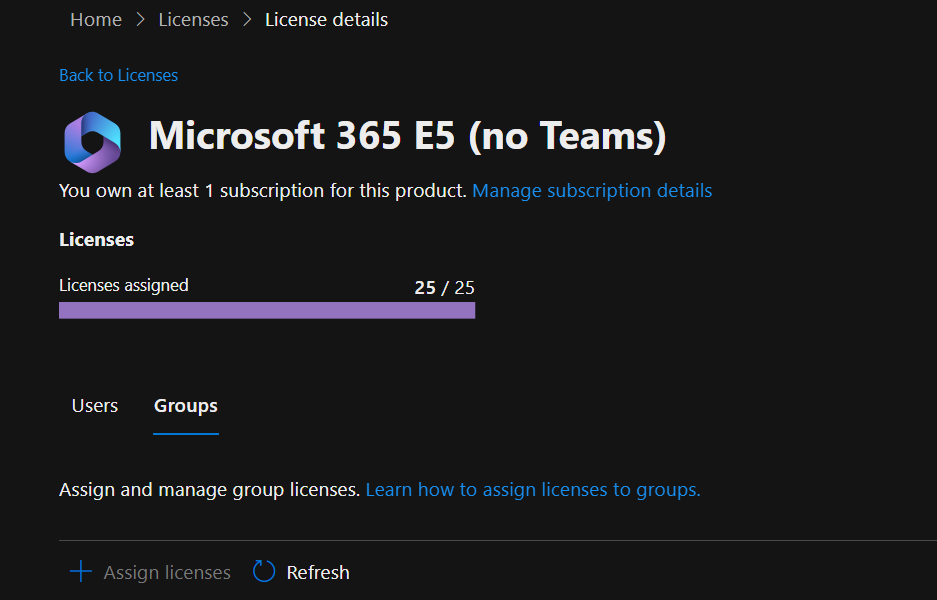Open the Home breadcrumb link
Image resolution: width=937 pixels, height=600 pixels.
tap(95, 19)
